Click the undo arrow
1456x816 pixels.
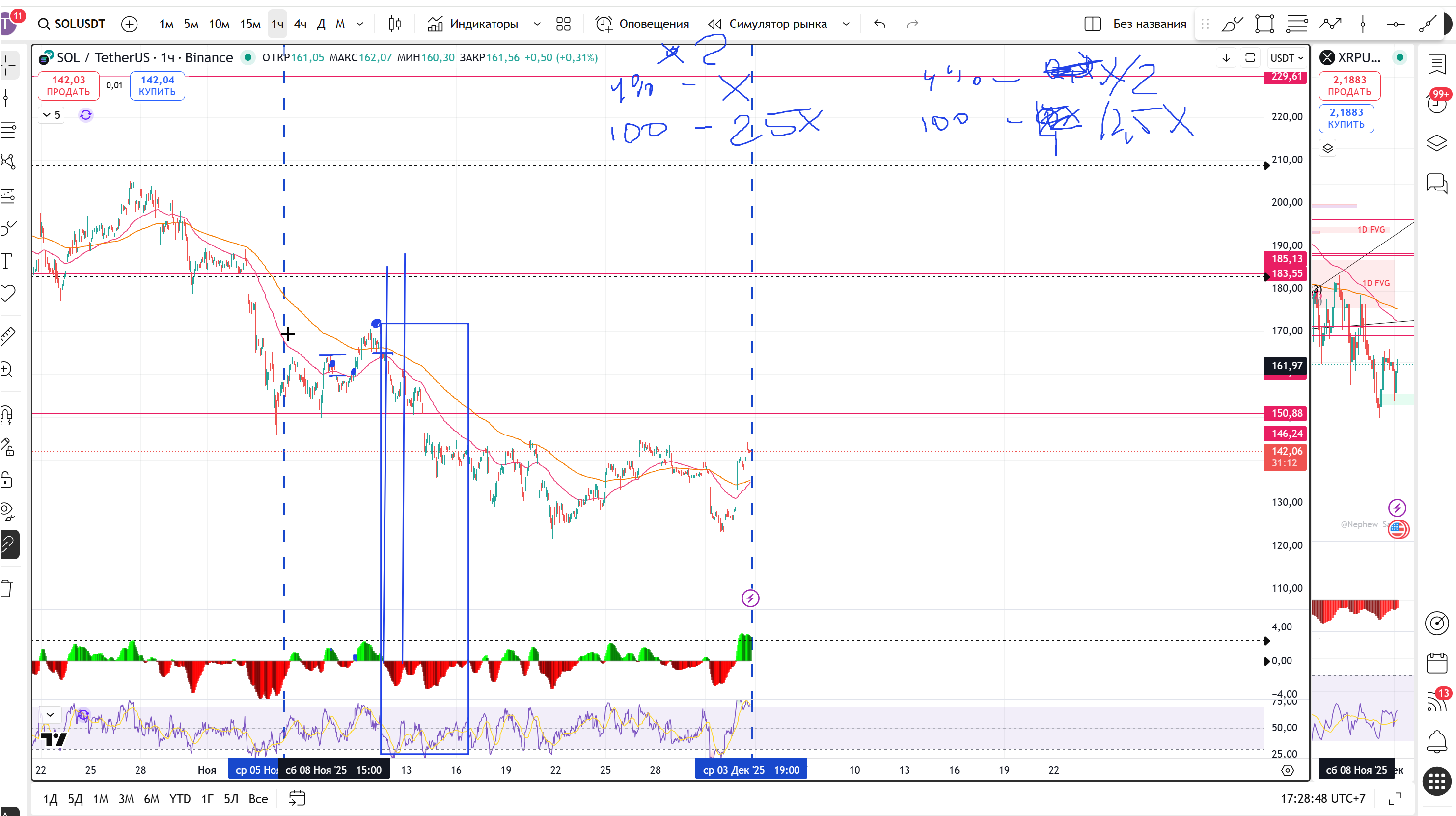click(x=879, y=24)
